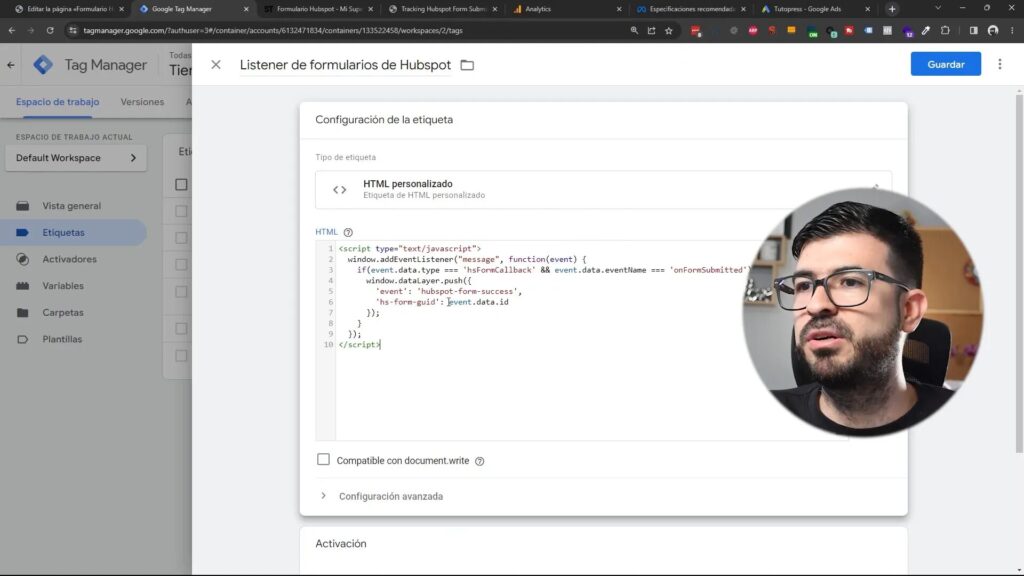Bookmark this page with star icon

(x=669, y=30)
